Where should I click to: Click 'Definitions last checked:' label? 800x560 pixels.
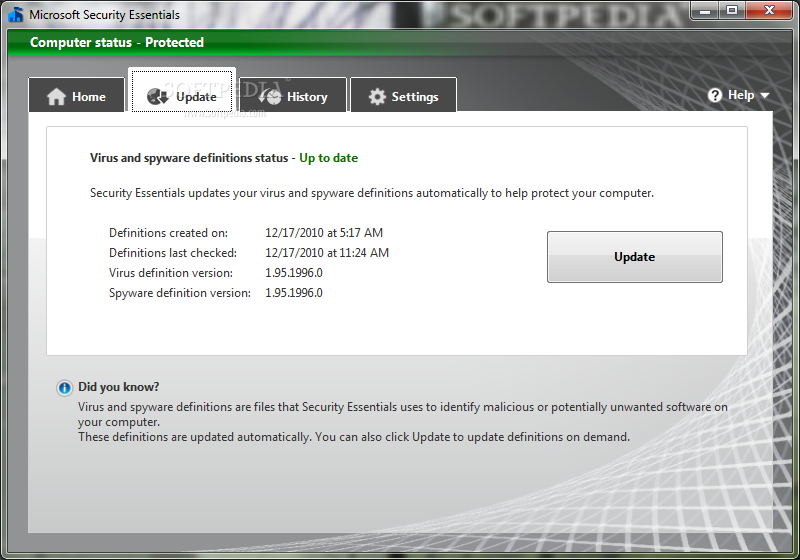coord(173,253)
